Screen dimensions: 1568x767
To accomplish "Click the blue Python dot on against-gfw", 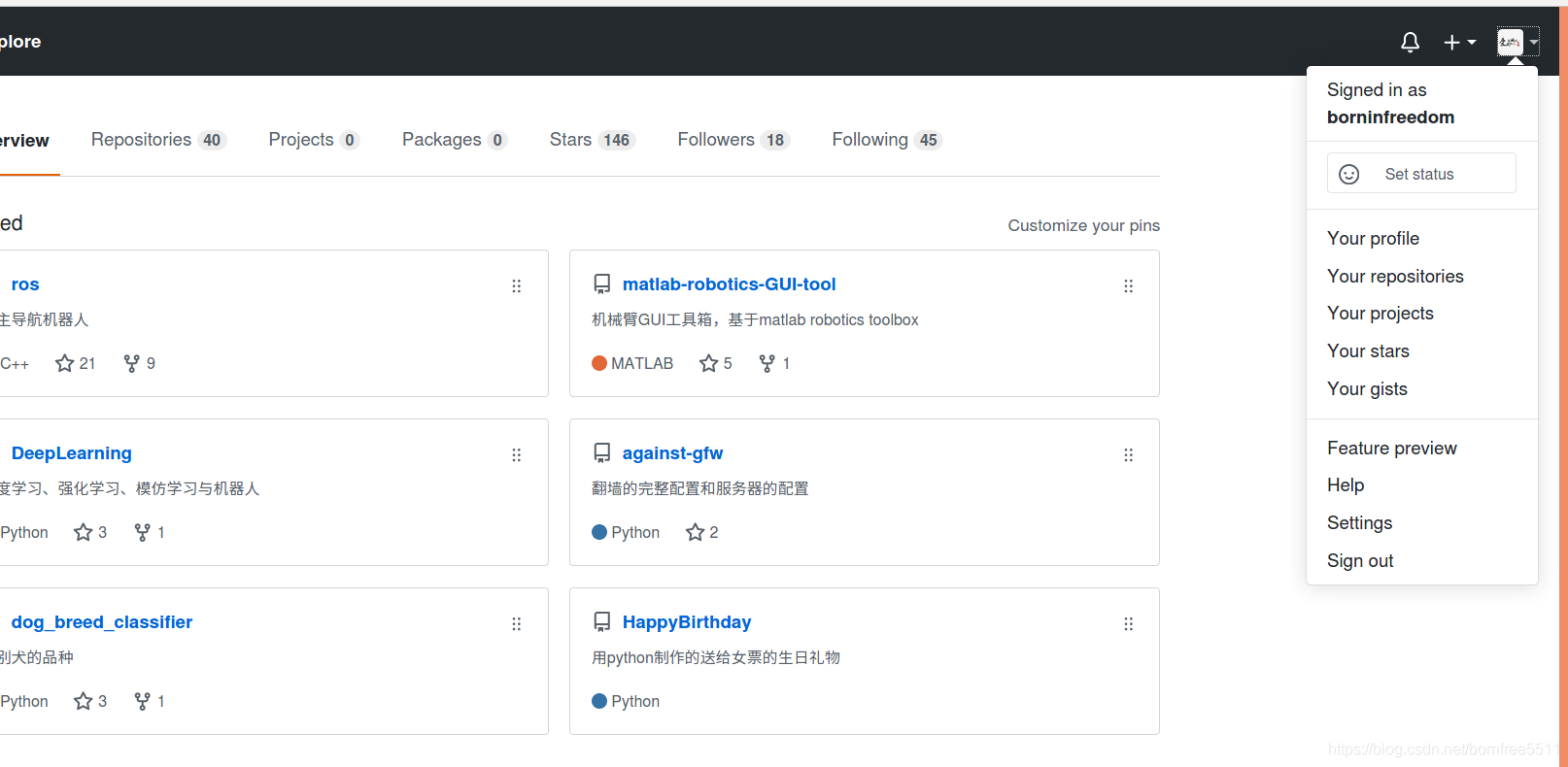I will (599, 532).
